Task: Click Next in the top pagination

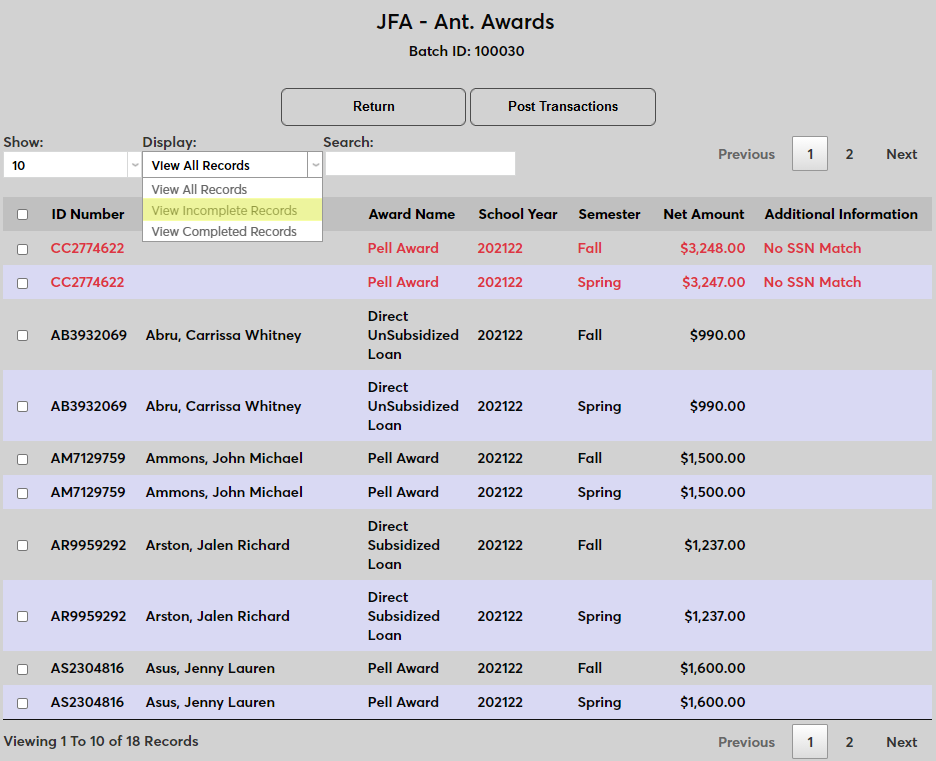Action: tap(900, 154)
